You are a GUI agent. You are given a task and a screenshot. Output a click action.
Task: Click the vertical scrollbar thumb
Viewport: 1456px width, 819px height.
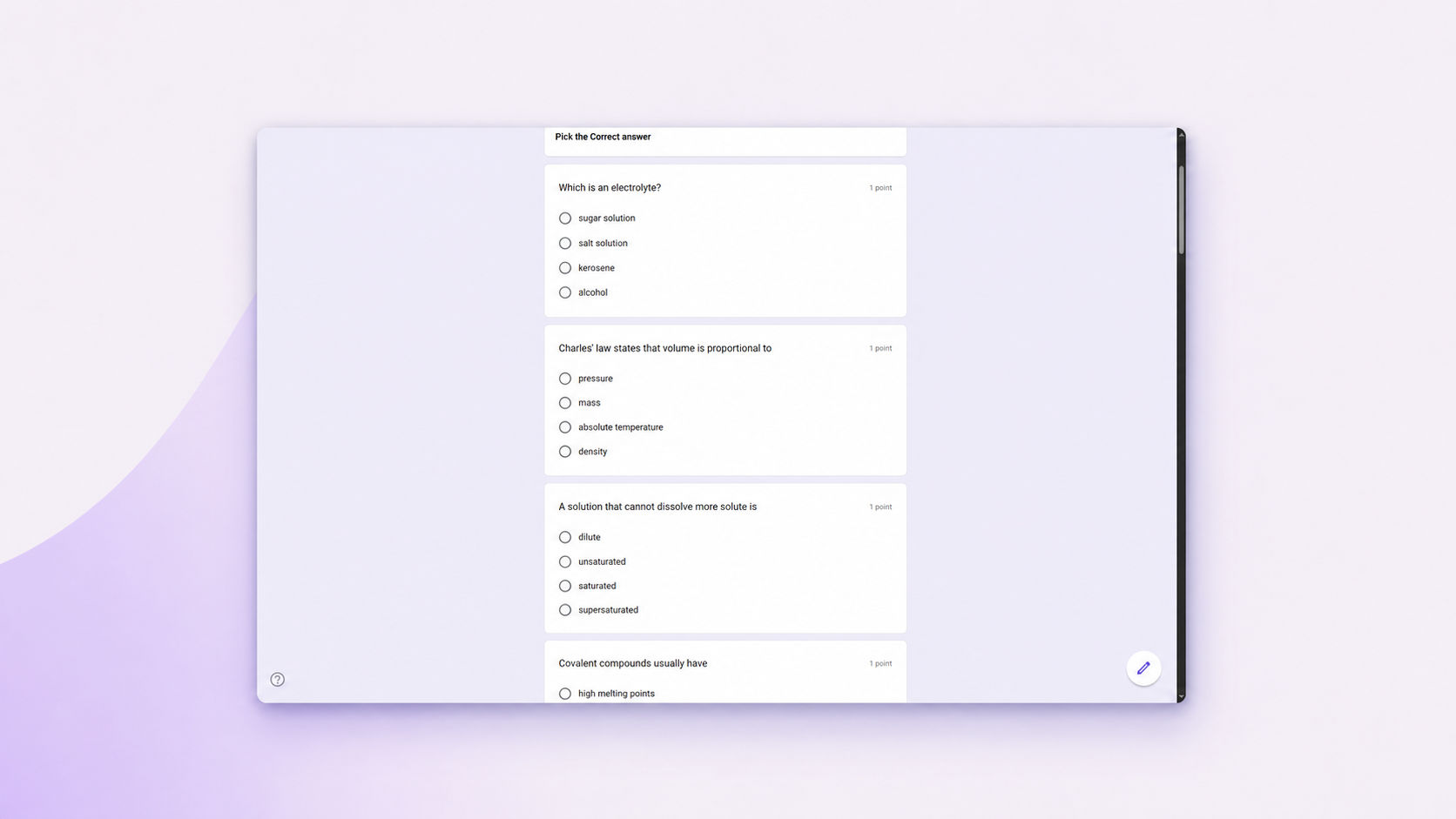pyautogui.click(x=1181, y=210)
